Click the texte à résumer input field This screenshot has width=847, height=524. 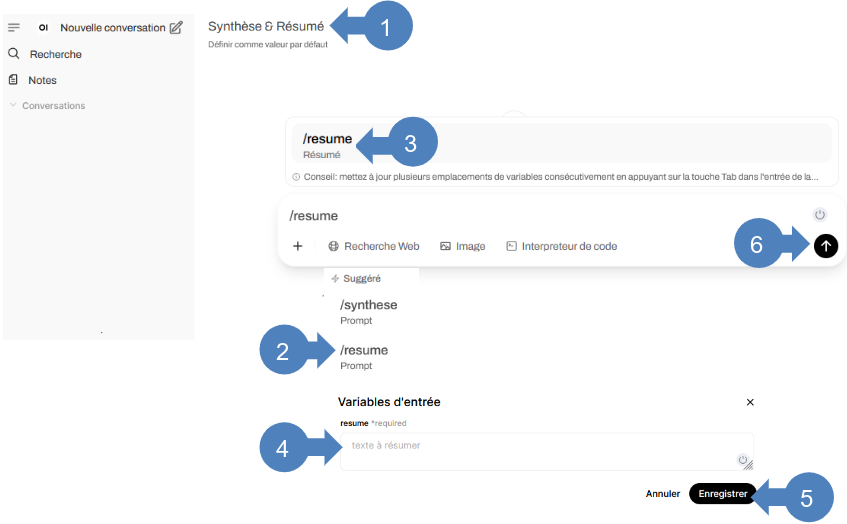point(547,451)
